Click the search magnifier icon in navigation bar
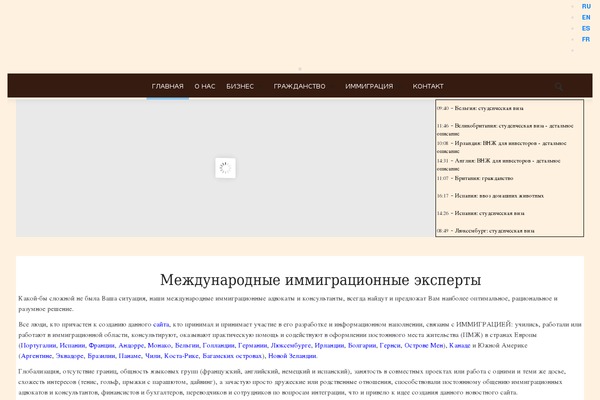 click(x=559, y=87)
